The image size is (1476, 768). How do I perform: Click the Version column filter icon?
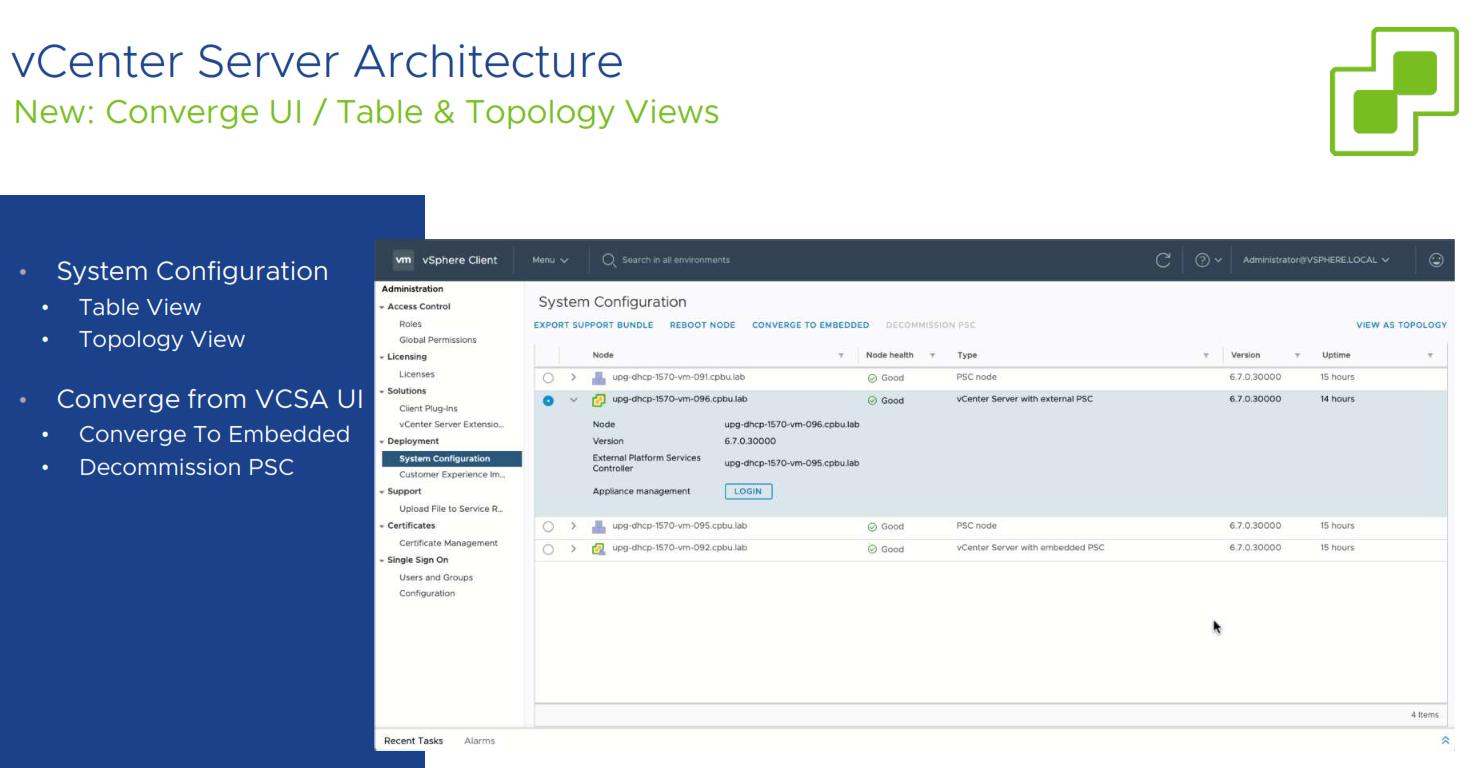(1297, 356)
